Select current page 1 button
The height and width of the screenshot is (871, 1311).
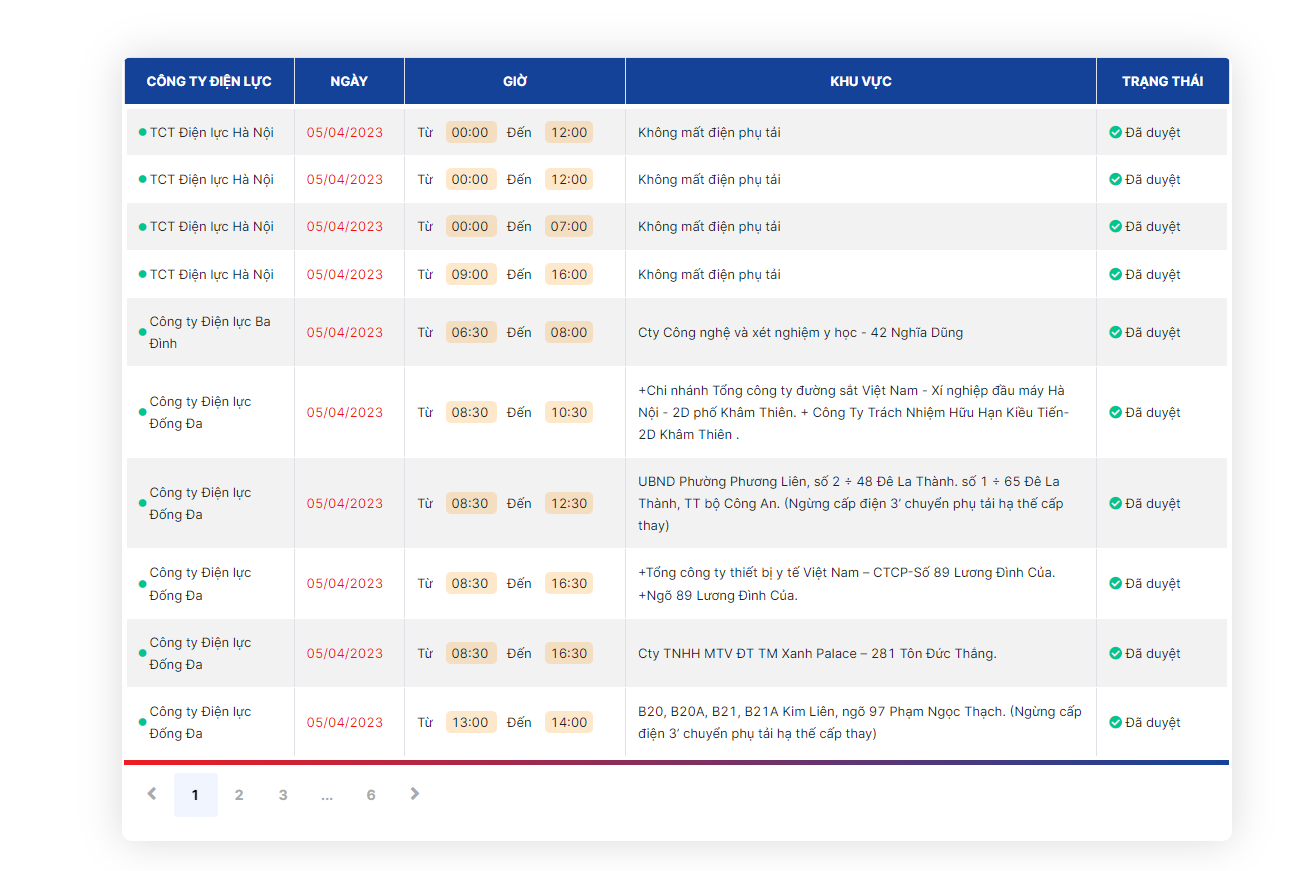tap(195, 795)
